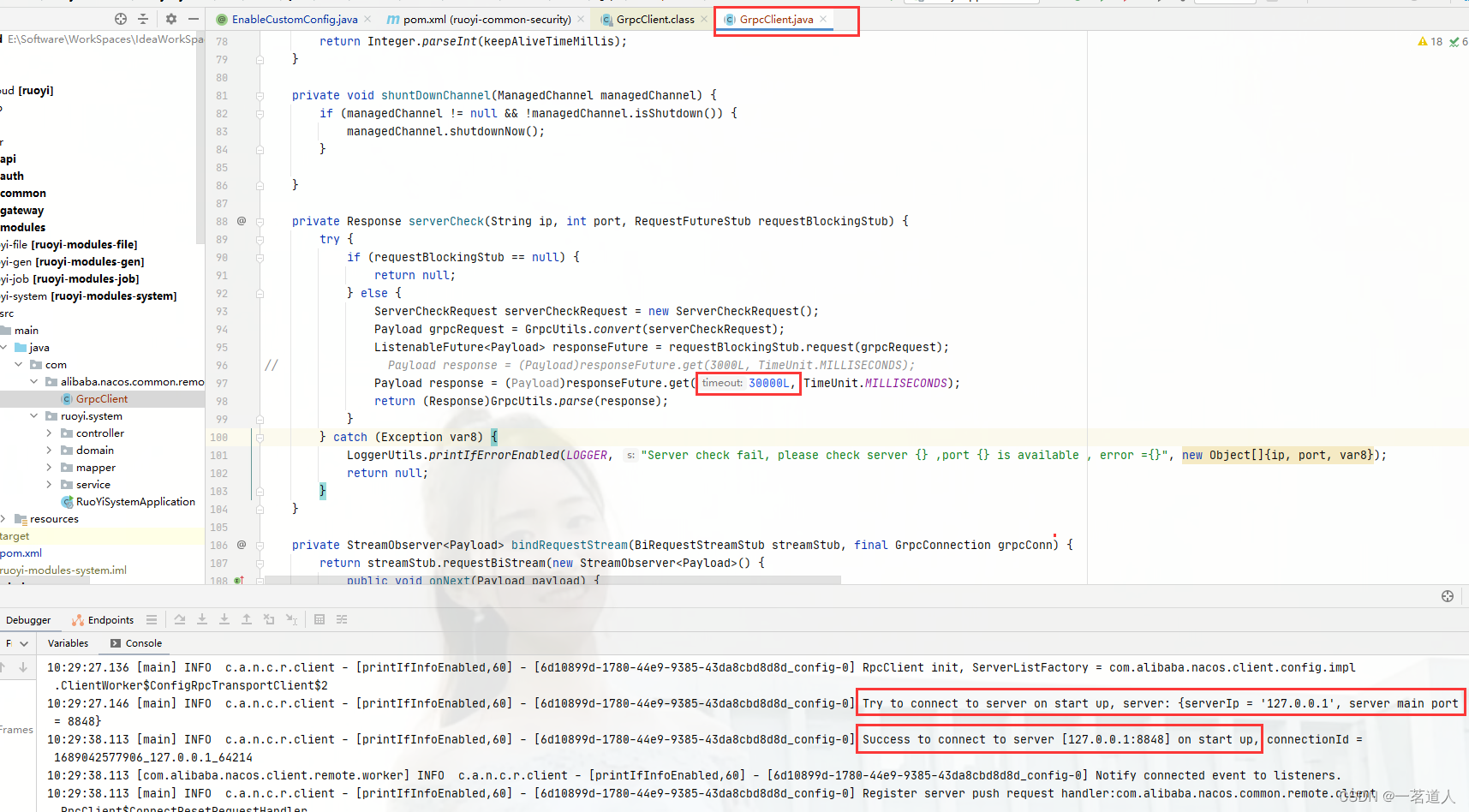This screenshot has height=812, width=1469.
Task: Close the EnableCustomConfig.java tab
Action: (x=367, y=19)
